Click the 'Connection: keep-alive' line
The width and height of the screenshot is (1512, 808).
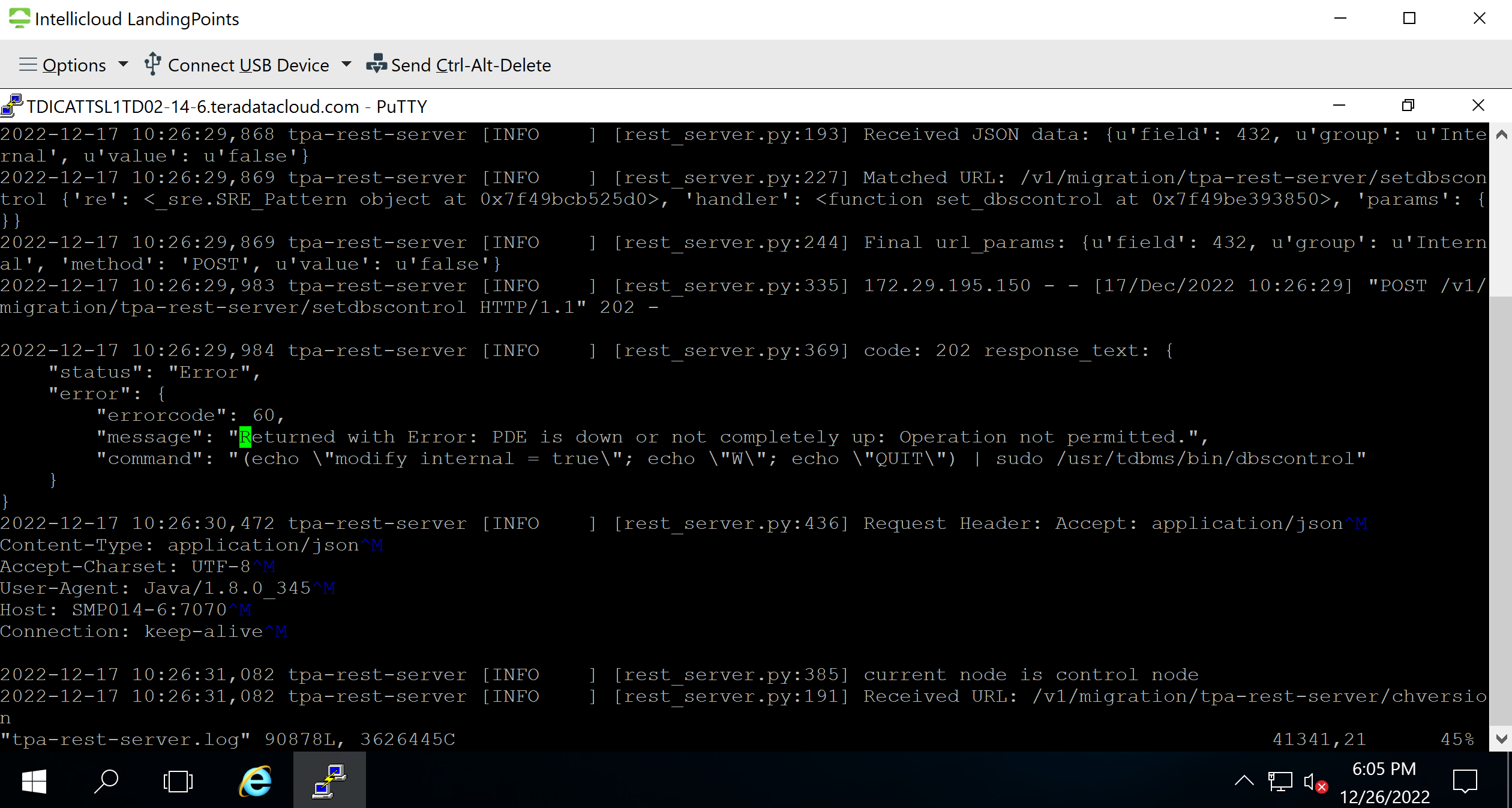click(x=143, y=632)
